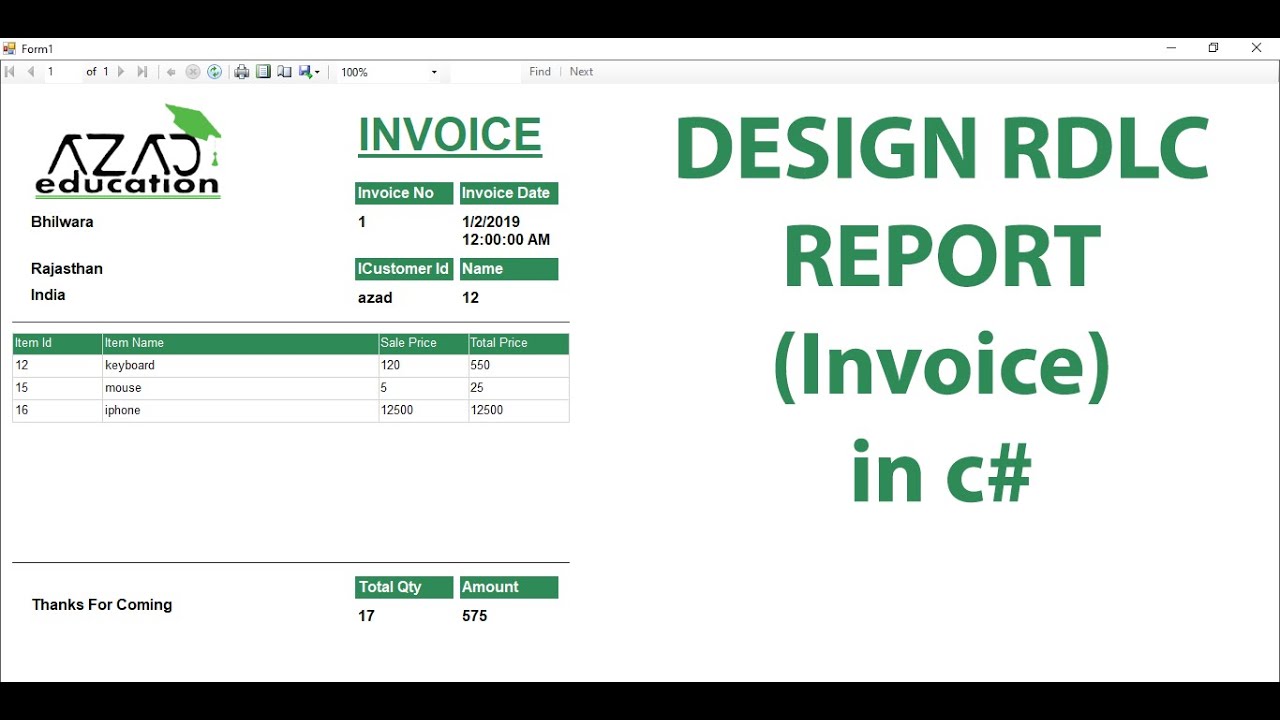1280x720 pixels.
Task: Click the INVOICE heading
Action: tap(450, 136)
